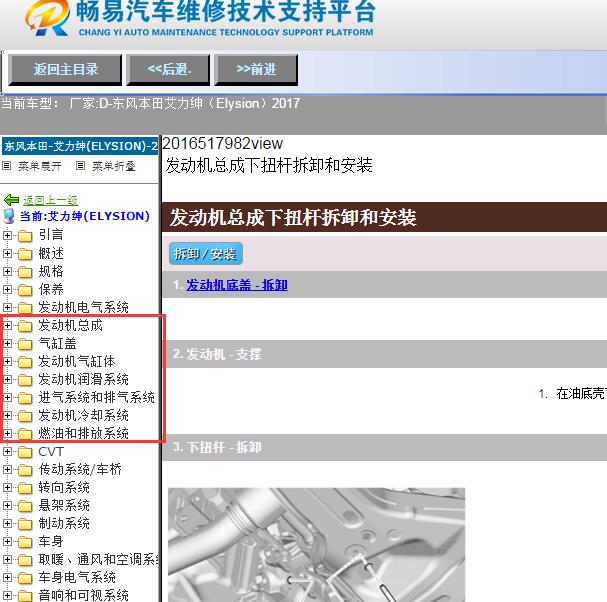Expand the 发动机润滑系统 folder node
Image resolution: width=607 pixels, height=602 pixels.
(7, 379)
